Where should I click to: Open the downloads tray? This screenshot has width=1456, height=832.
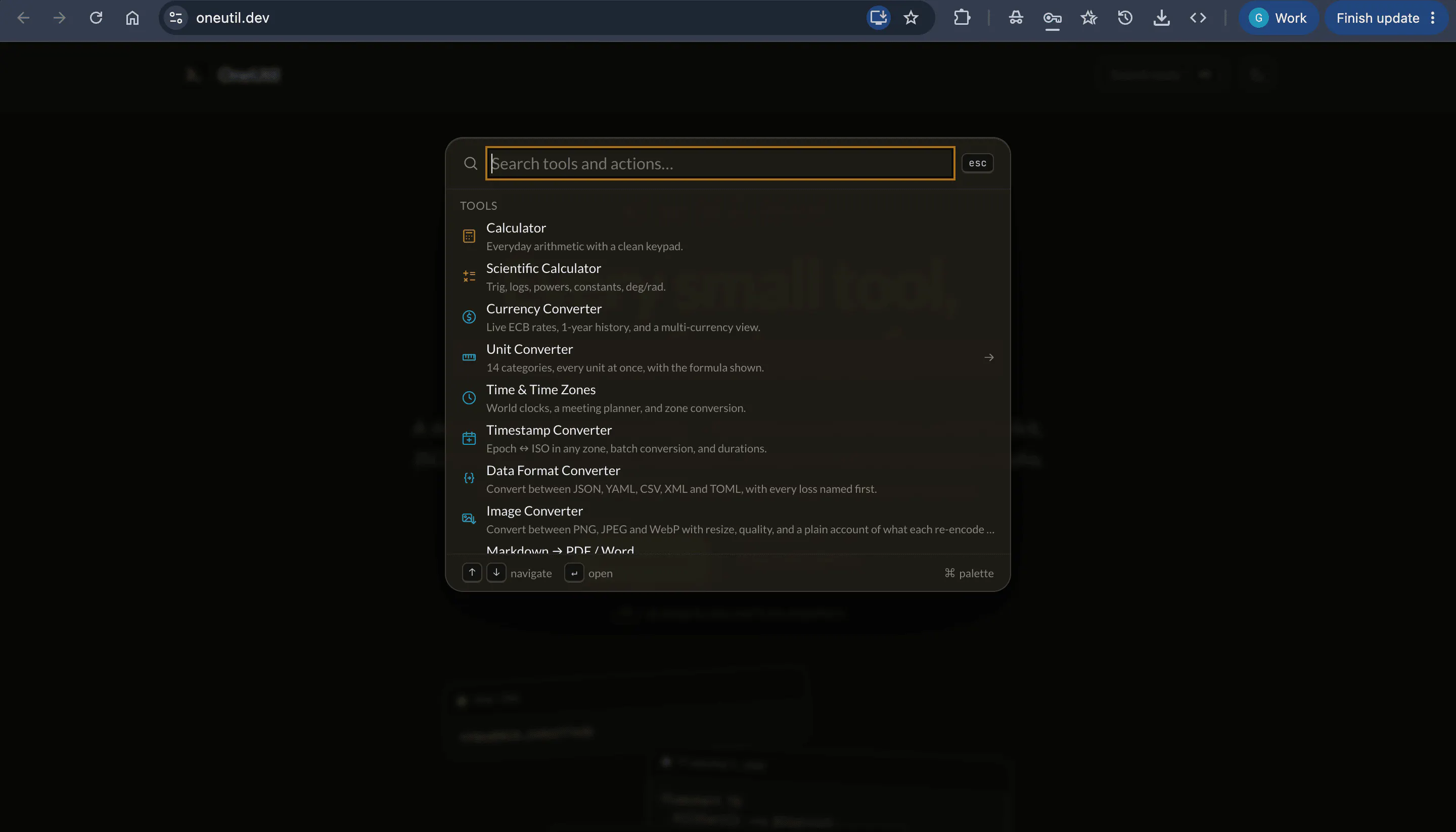coord(1161,18)
